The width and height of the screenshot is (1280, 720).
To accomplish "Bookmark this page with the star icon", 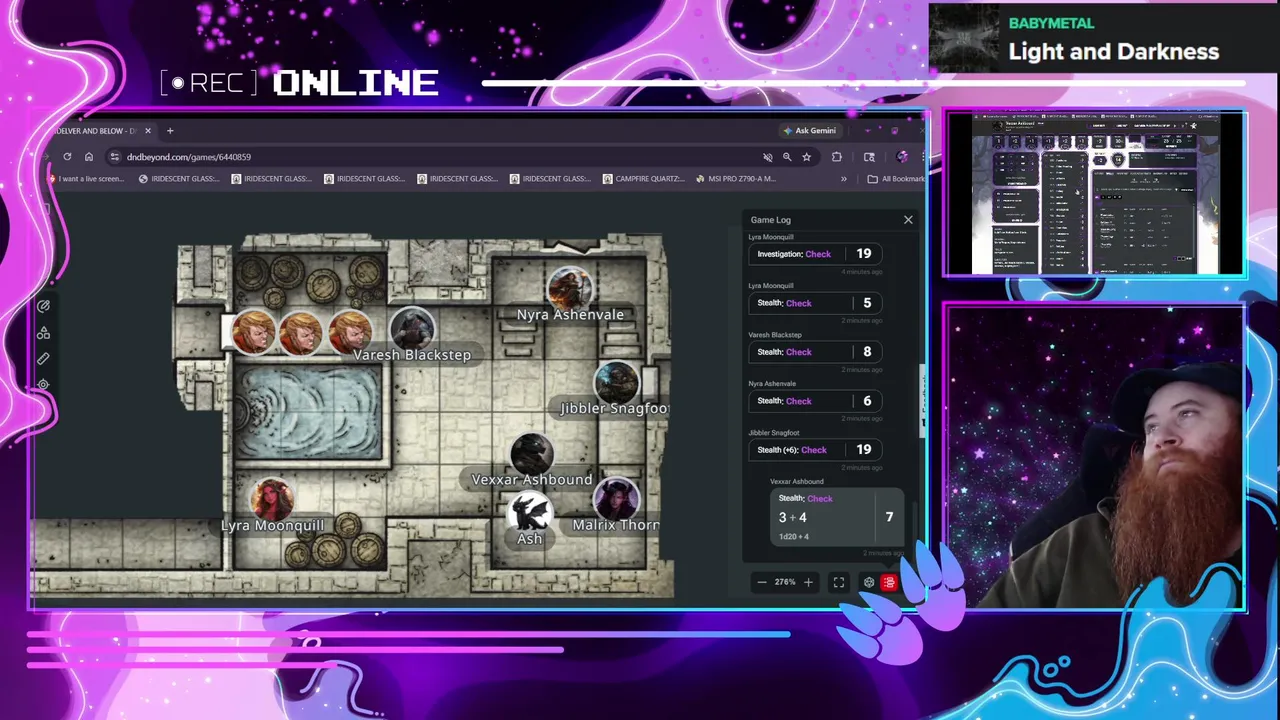I will click(x=806, y=157).
